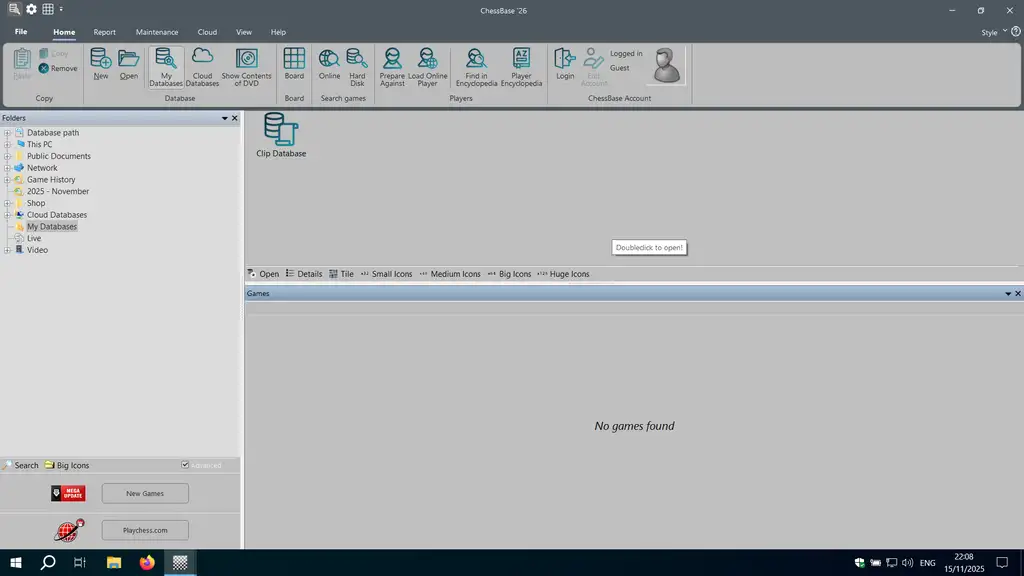Click the New Games button
The height and width of the screenshot is (576, 1024).
(x=145, y=493)
